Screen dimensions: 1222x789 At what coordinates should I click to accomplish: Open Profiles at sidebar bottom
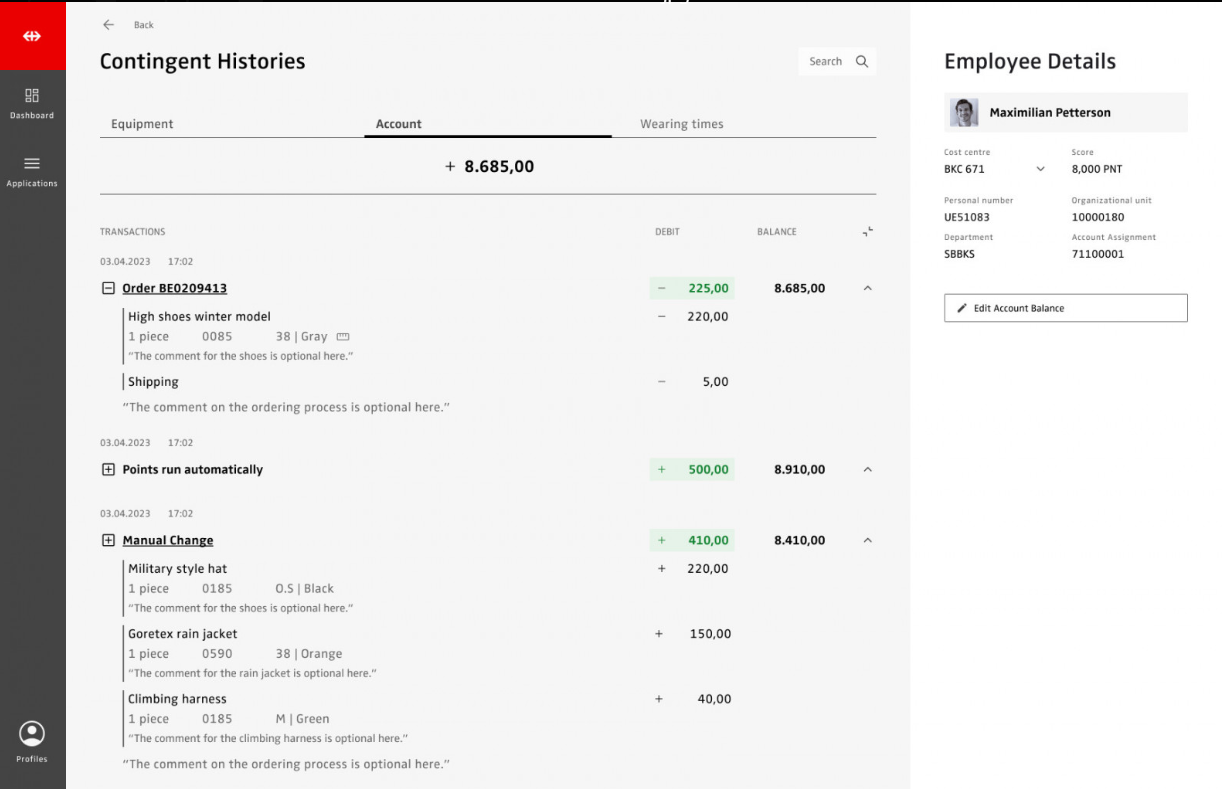click(x=32, y=735)
